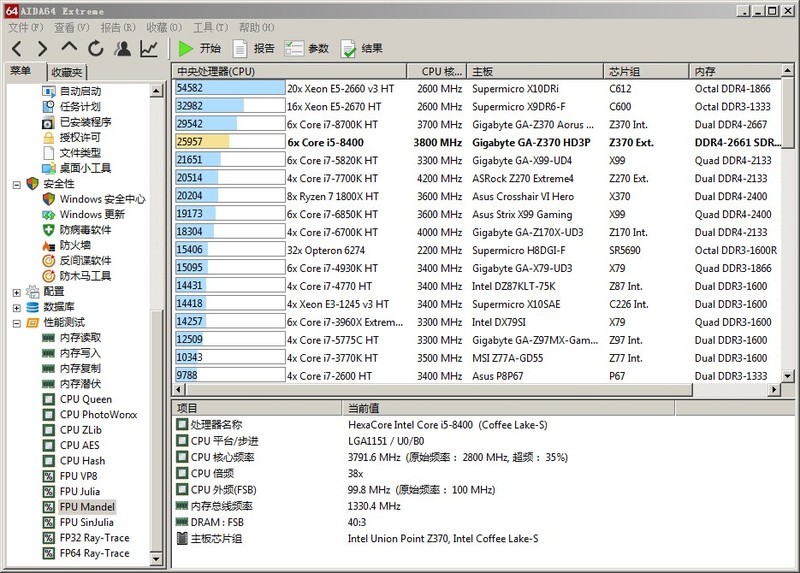The width and height of the screenshot is (800, 573).
Task: Select the 防病毒软件 icon
Action: click(x=48, y=230)
